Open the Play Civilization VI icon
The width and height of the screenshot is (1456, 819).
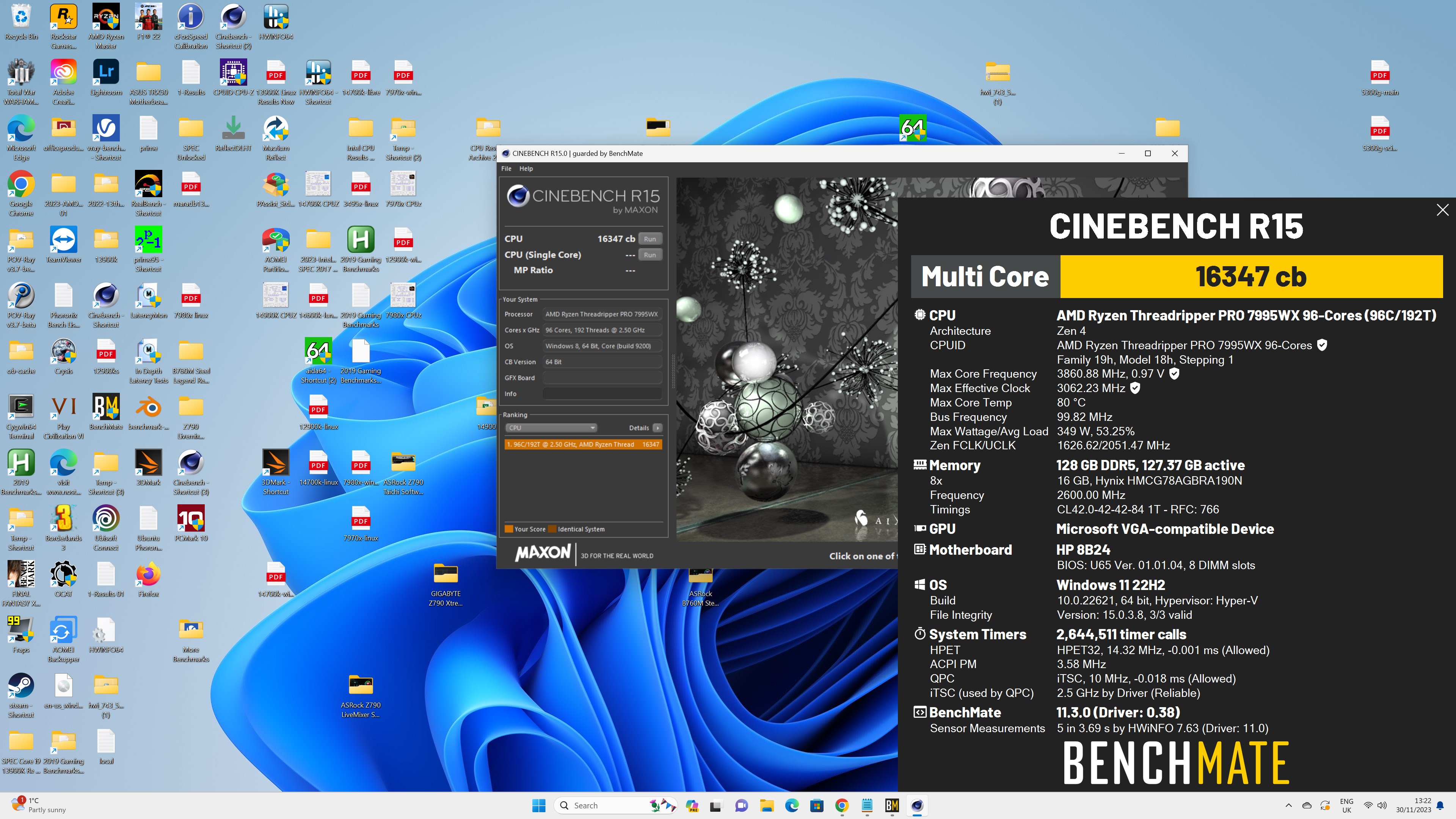click(x=63, y=417)
